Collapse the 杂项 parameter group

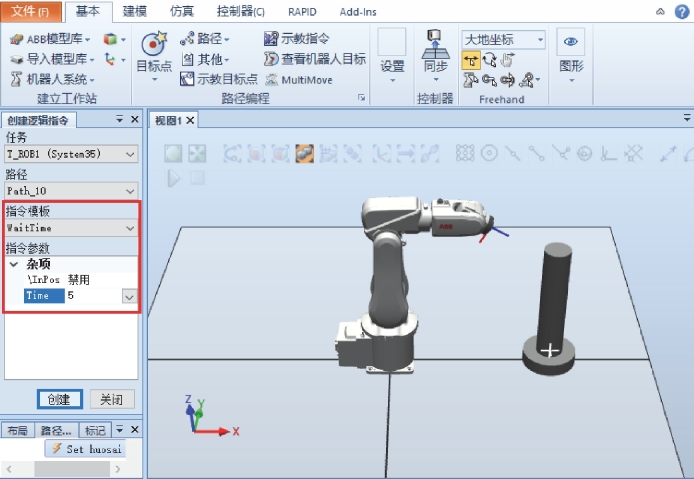point(14,265)
